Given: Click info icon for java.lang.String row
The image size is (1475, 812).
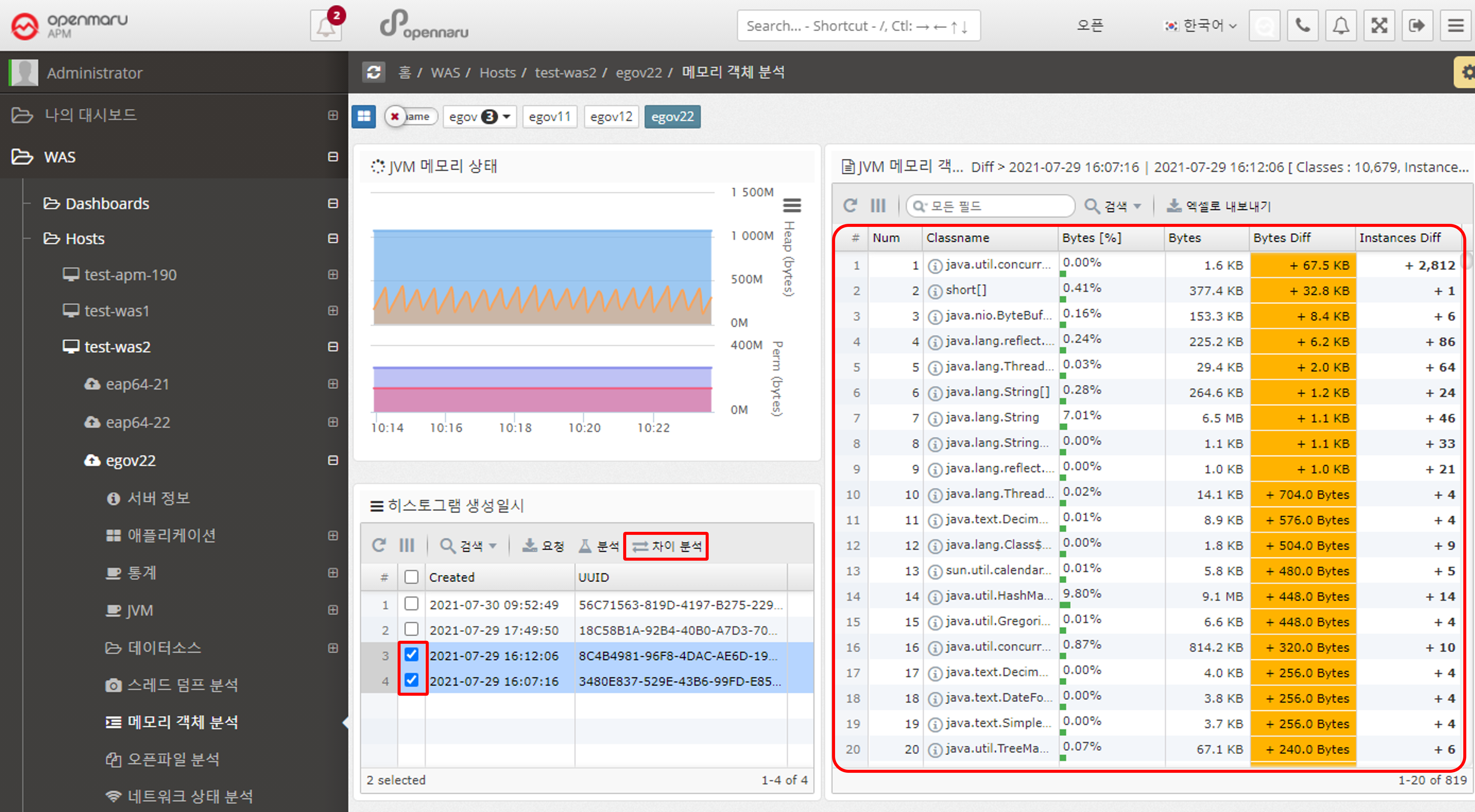Looking at the screenshot, I should coord(935,418).
